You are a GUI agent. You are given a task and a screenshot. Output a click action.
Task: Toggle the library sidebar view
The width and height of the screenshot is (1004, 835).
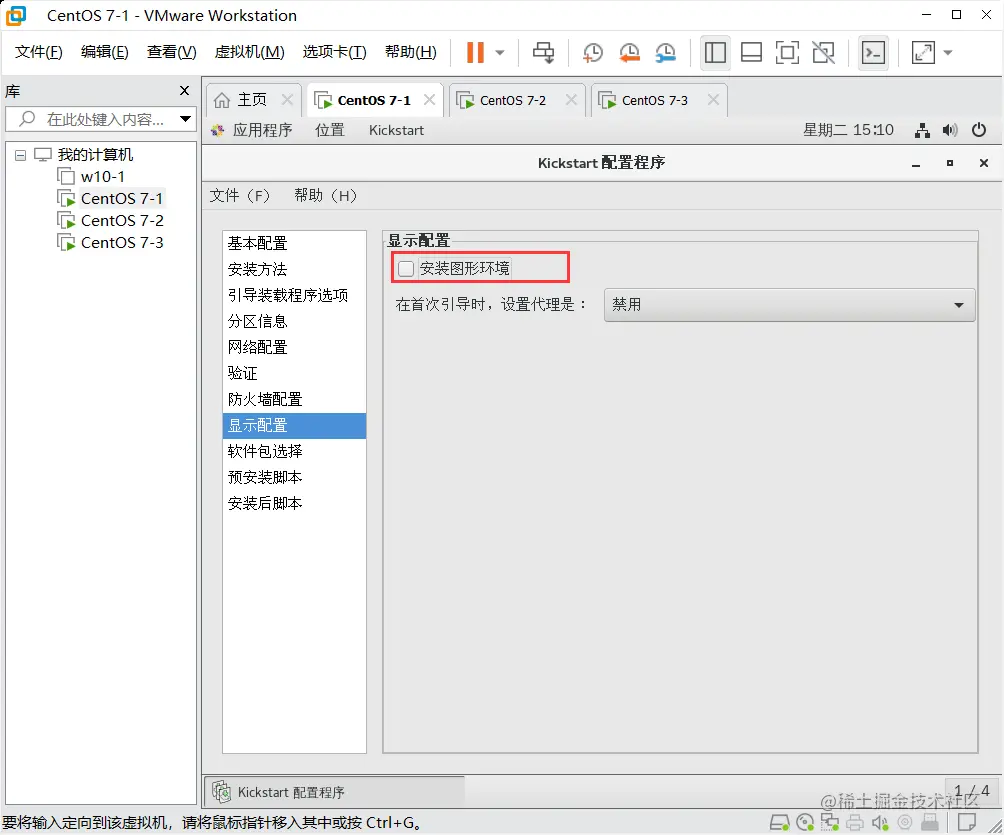(x=715, y=53)
